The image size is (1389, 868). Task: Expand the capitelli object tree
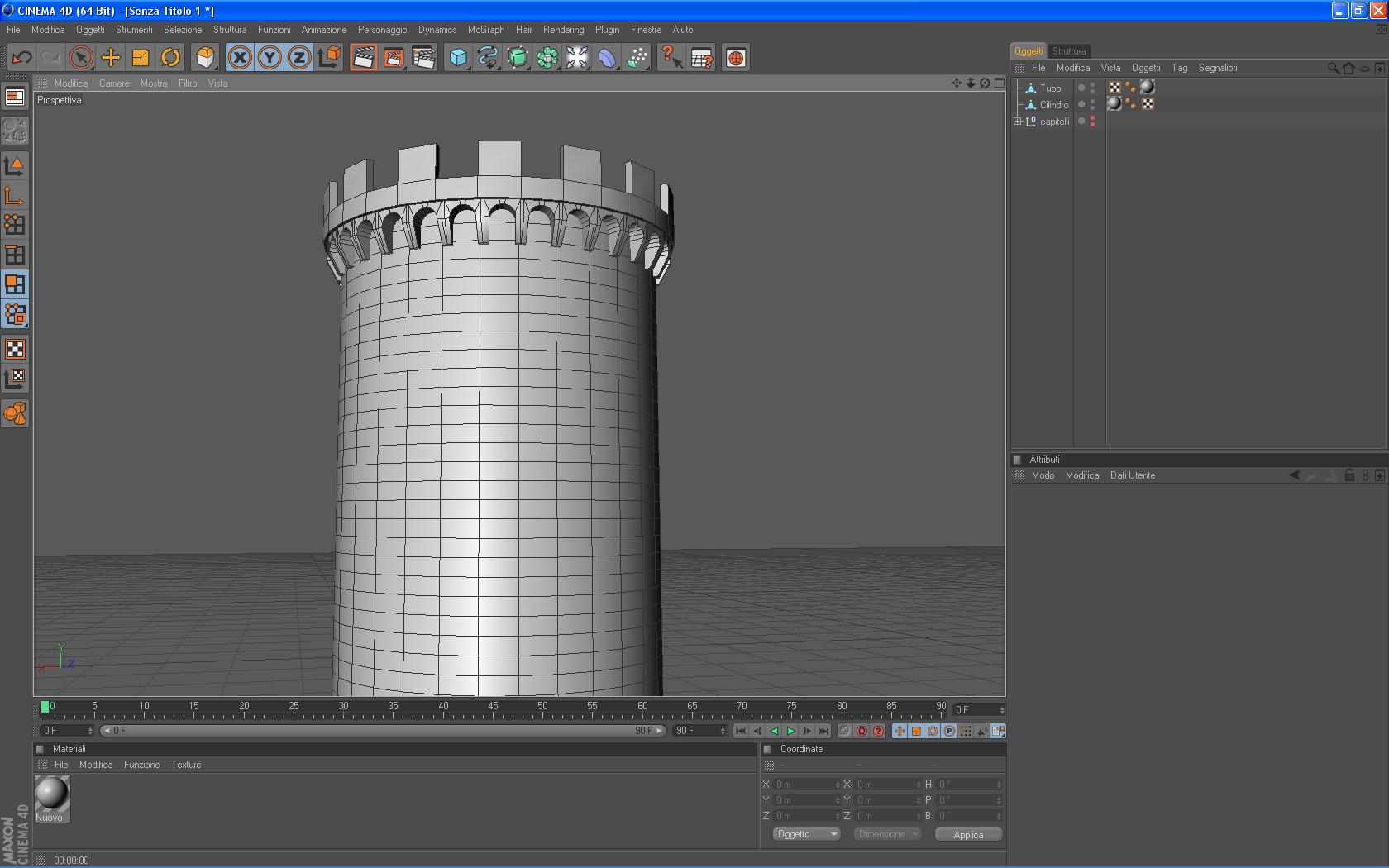coord(1018,122)
